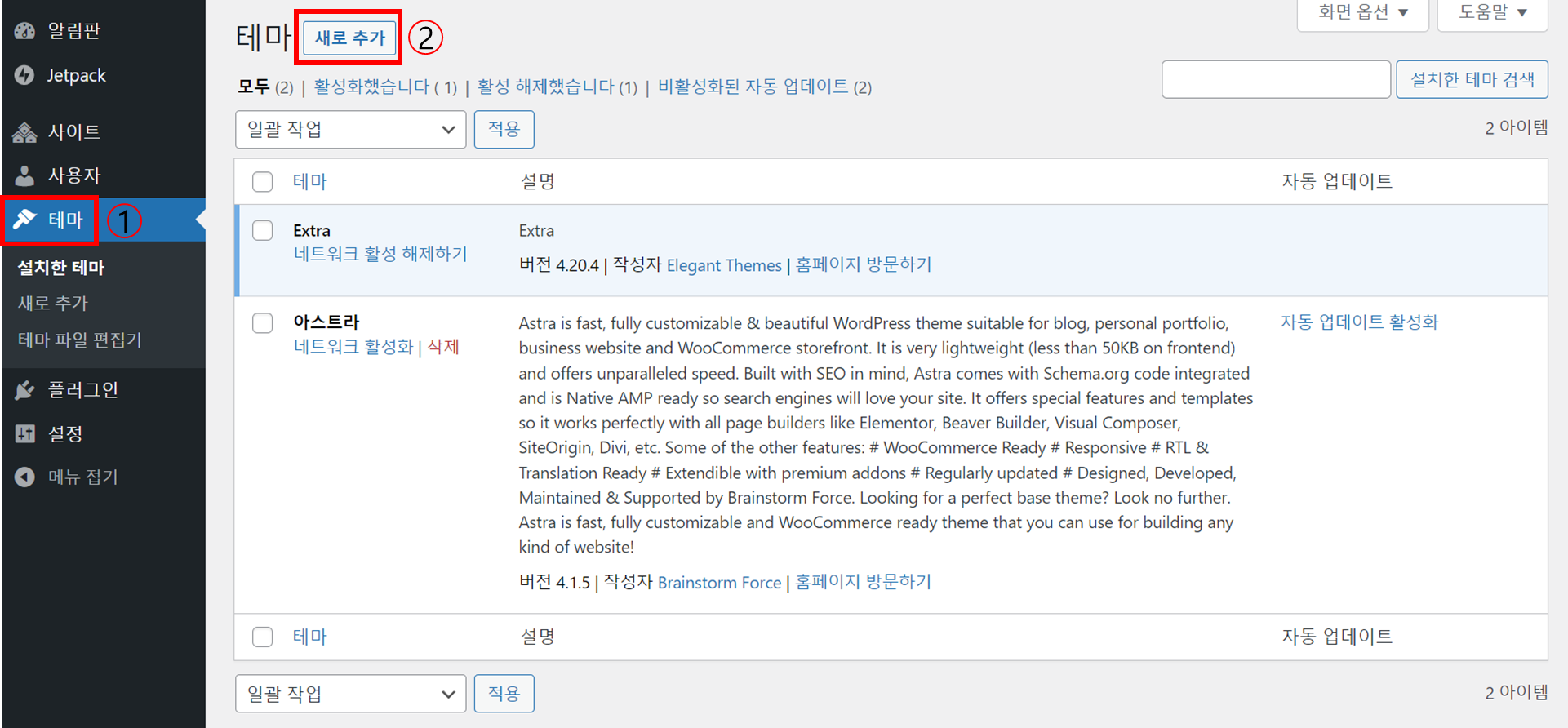
Task: Click the Extra theme name
Action: [312, 230]
